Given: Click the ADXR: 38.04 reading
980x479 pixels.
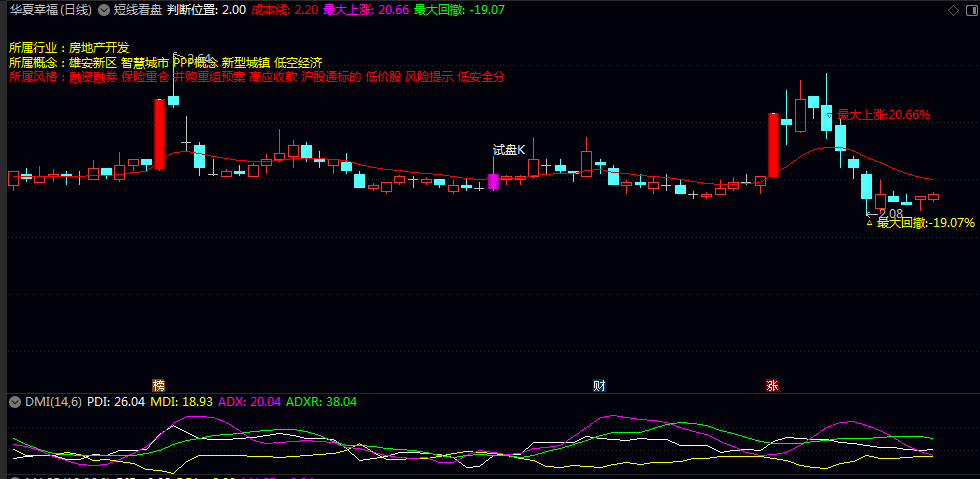Looking at the screenshot, I should coord(321,402).
